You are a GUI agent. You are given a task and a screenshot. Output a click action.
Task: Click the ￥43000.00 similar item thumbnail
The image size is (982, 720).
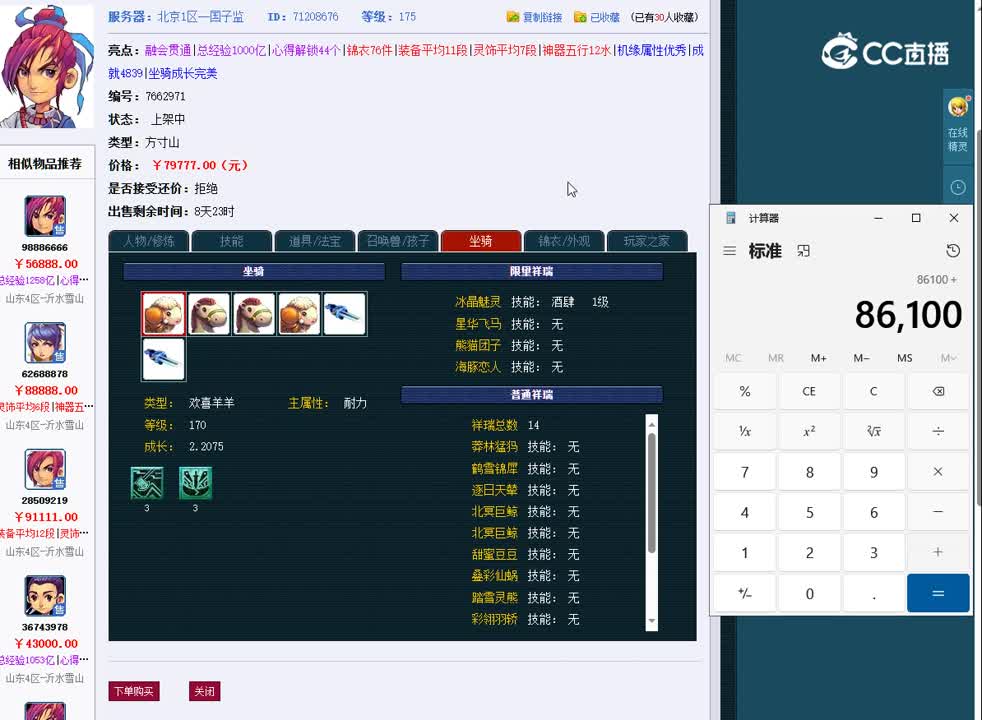click(x=45, y=595)
